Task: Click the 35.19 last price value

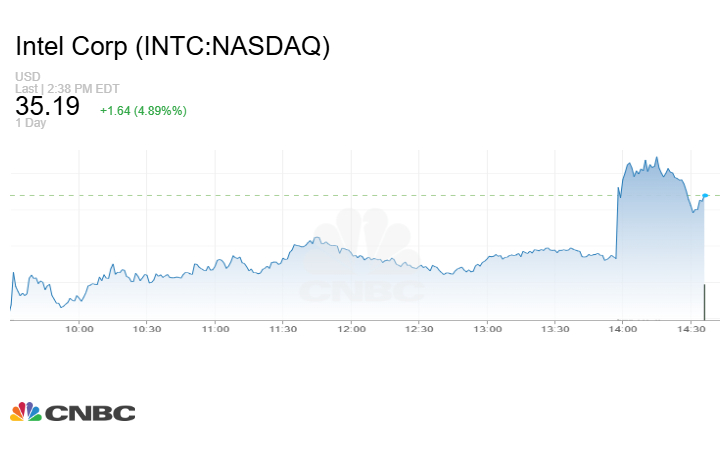Action: [x=47, y=107]
